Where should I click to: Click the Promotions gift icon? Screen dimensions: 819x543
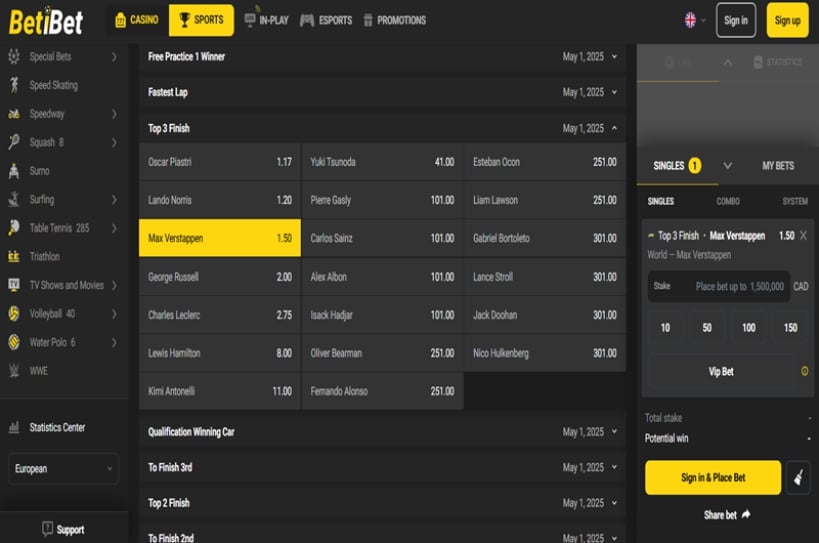(x=368, y=20)
